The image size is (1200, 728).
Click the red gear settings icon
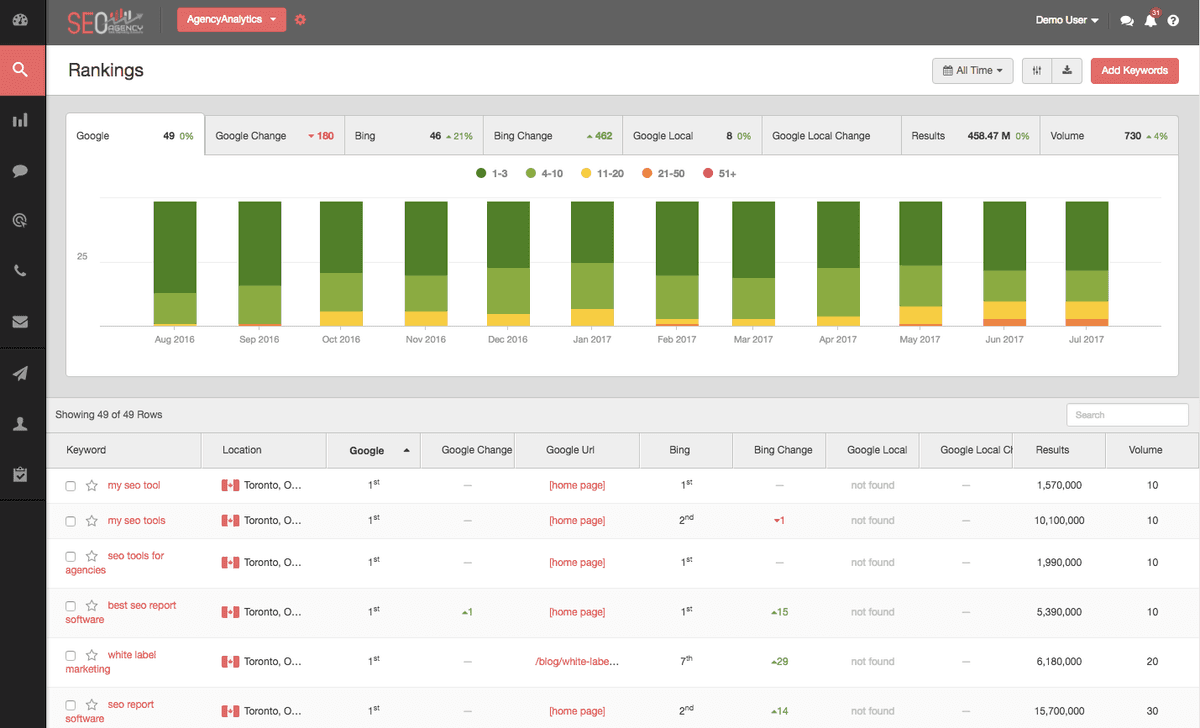point(301,20)
